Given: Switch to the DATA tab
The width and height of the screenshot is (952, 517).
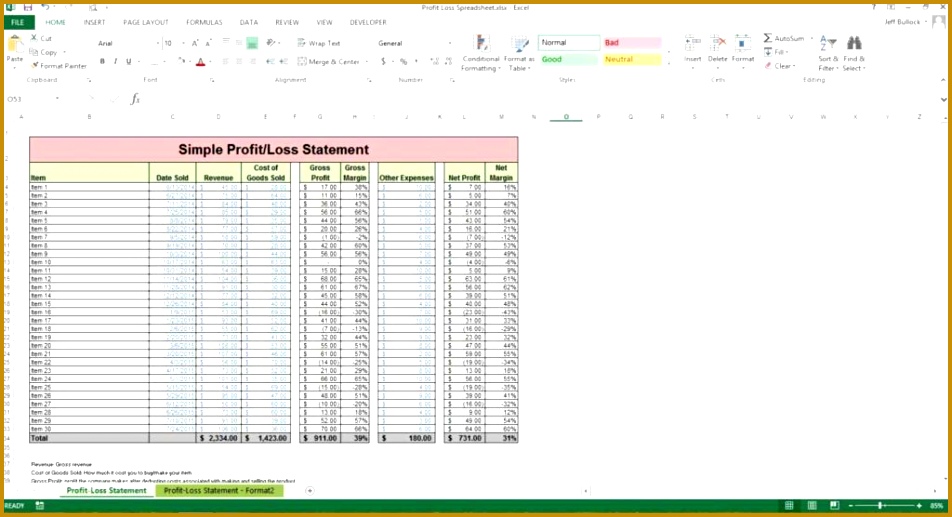Looking at the screenshot, I should (x=248, y=22).
